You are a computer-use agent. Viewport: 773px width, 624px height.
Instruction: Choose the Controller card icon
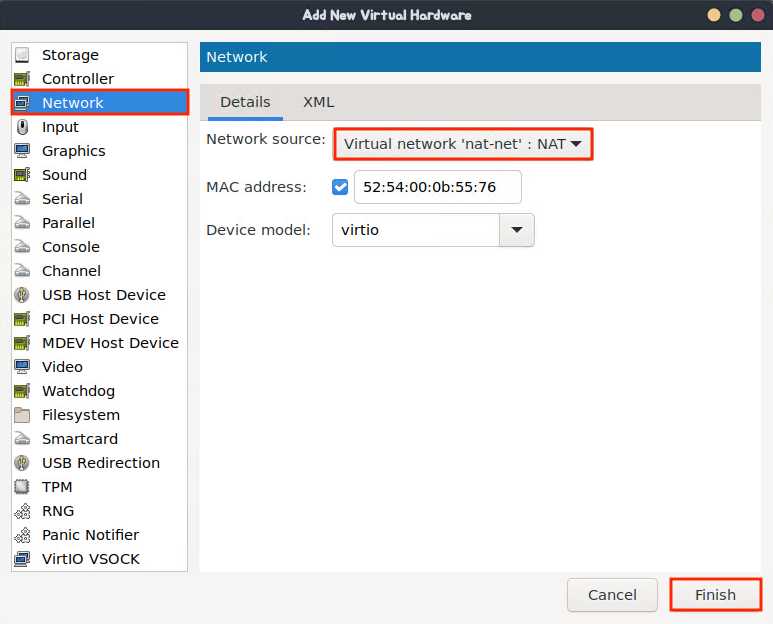pyautogui.click(x=22, y=79)
